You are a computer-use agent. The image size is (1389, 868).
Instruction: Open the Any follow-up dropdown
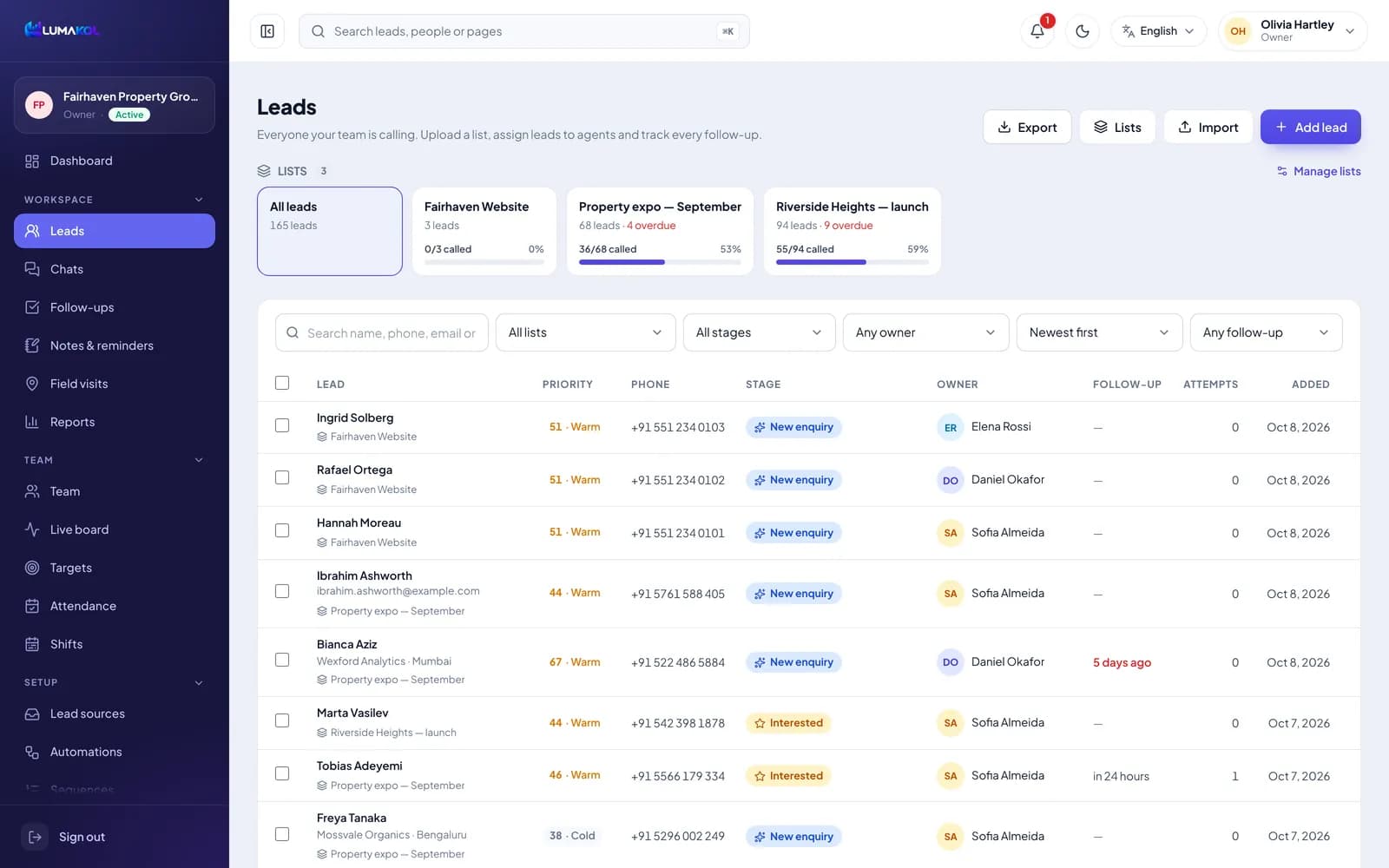point(1266,332)
